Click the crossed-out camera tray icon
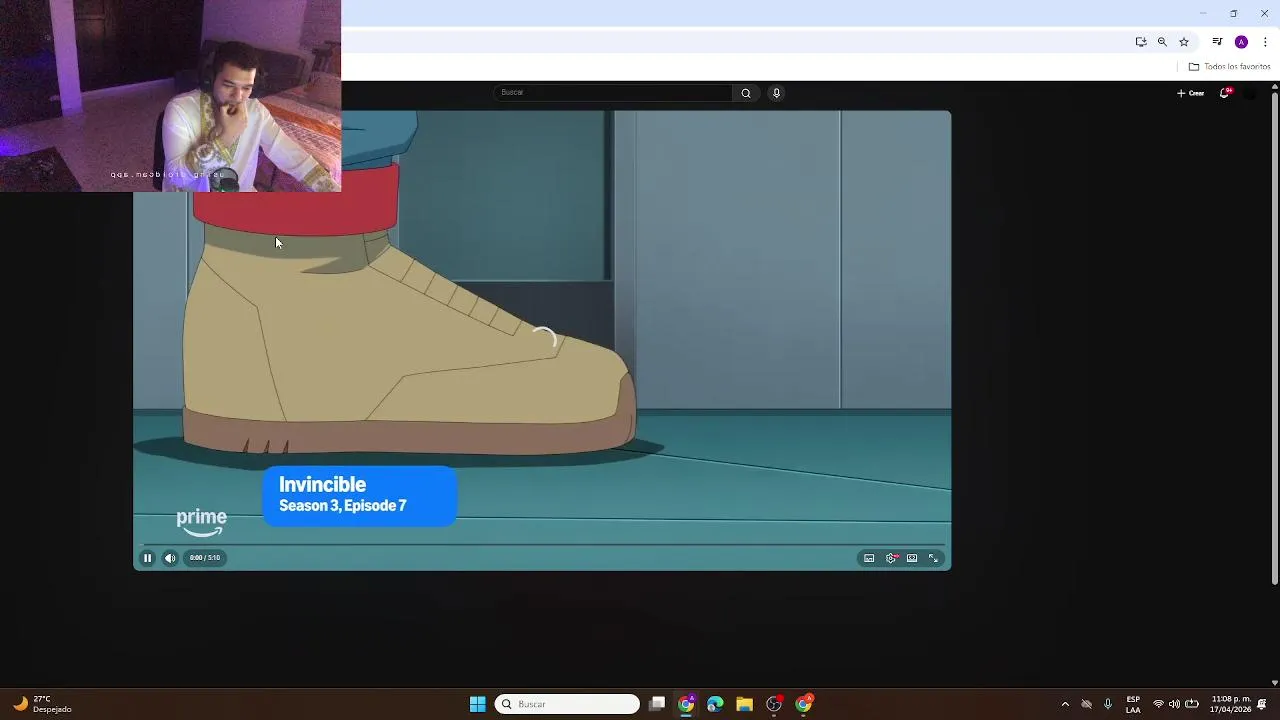 pyautogui.click(x=1086, y=704)
